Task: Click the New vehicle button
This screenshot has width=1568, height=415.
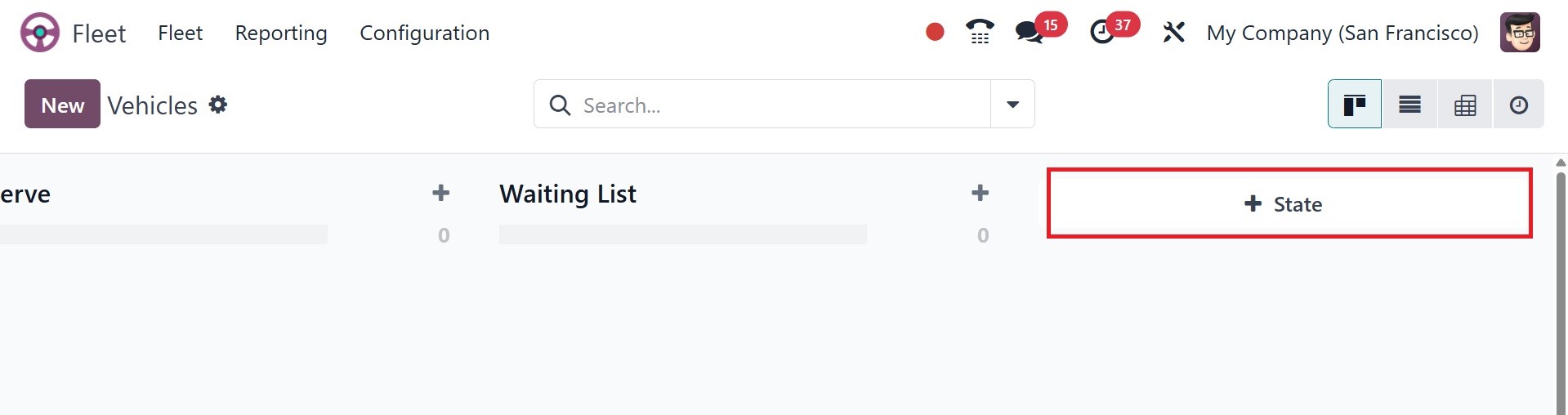Action: tap(62, 105)
